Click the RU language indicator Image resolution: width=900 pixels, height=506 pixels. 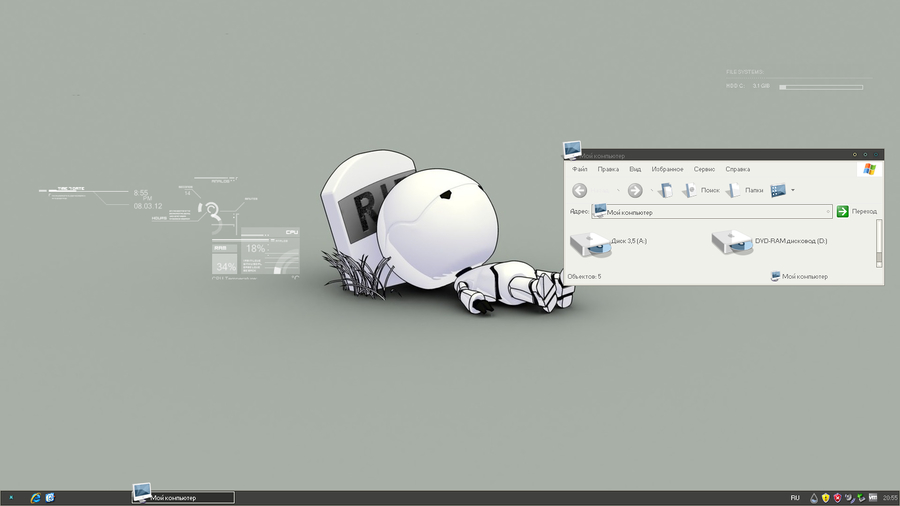pos(795,498)
